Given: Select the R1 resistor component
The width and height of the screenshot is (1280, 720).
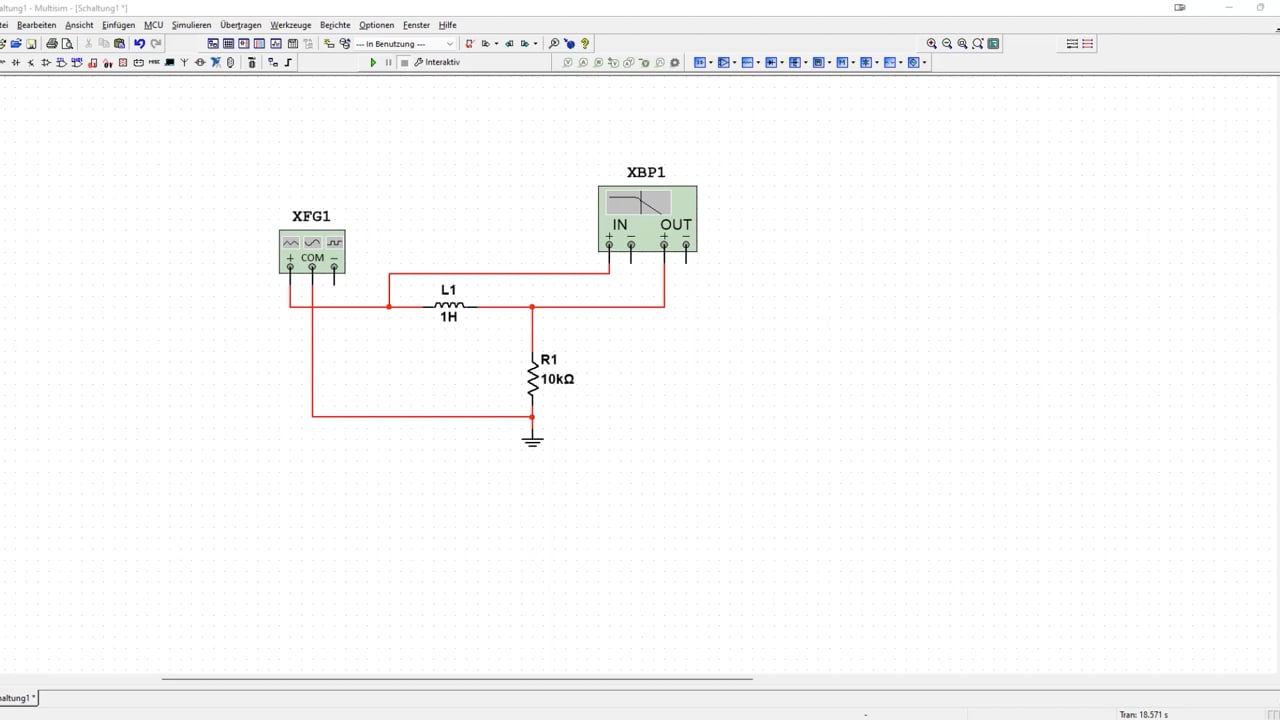Looking at the screenshot, I should click(532, 379).
